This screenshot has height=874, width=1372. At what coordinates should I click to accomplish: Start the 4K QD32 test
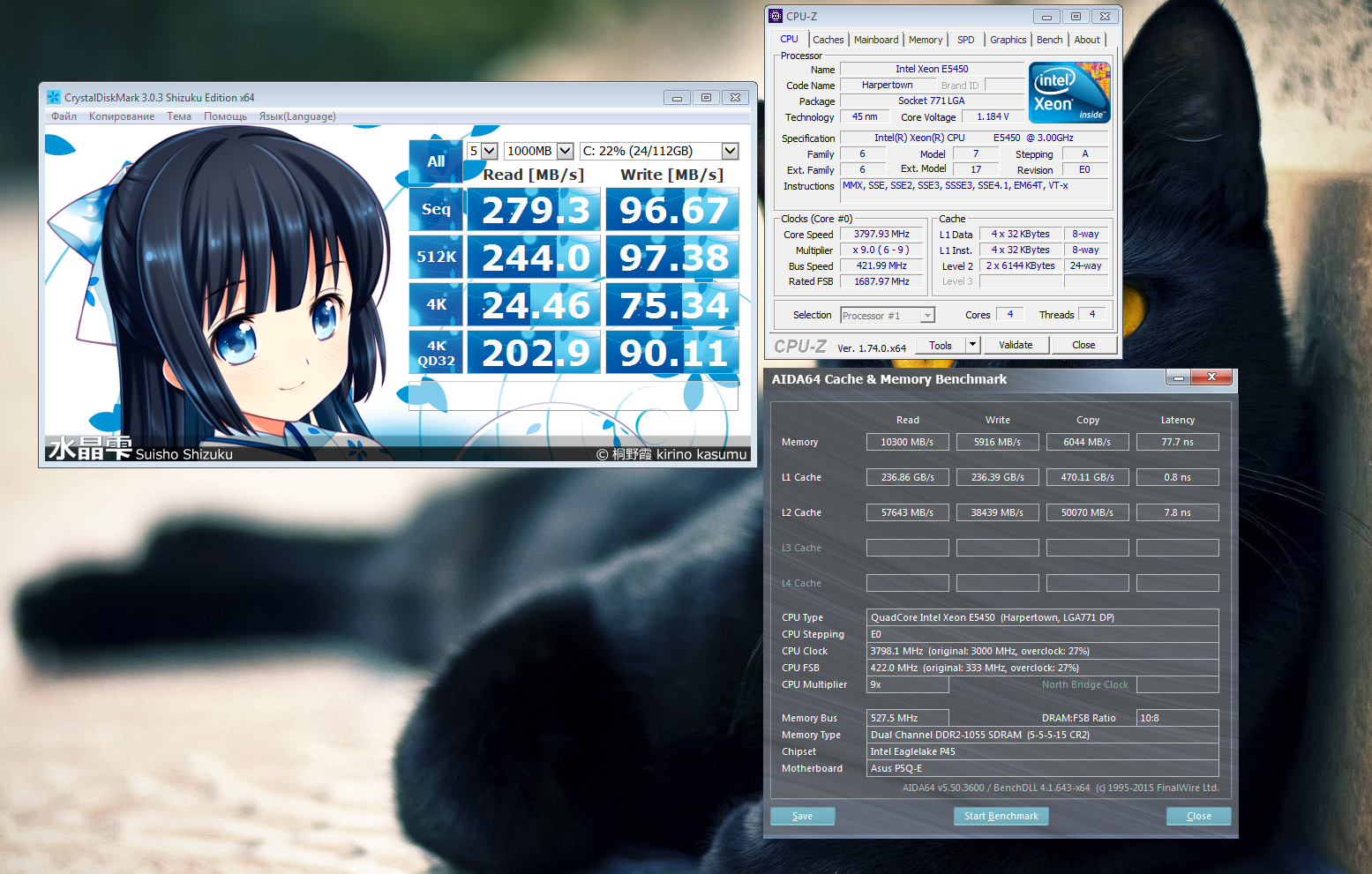click(436, 352)
